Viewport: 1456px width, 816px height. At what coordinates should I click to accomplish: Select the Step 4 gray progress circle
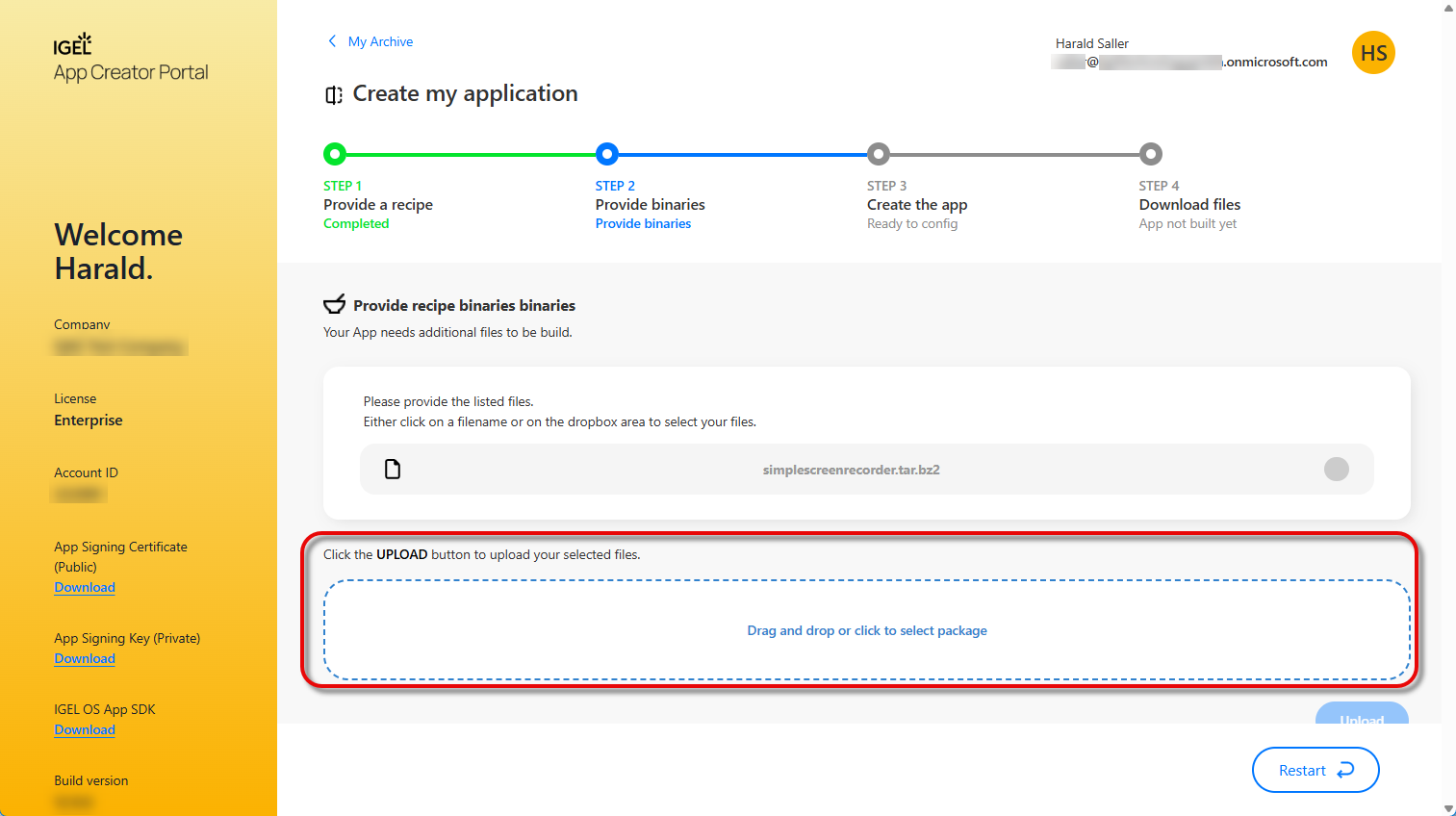click(1150, 154)
